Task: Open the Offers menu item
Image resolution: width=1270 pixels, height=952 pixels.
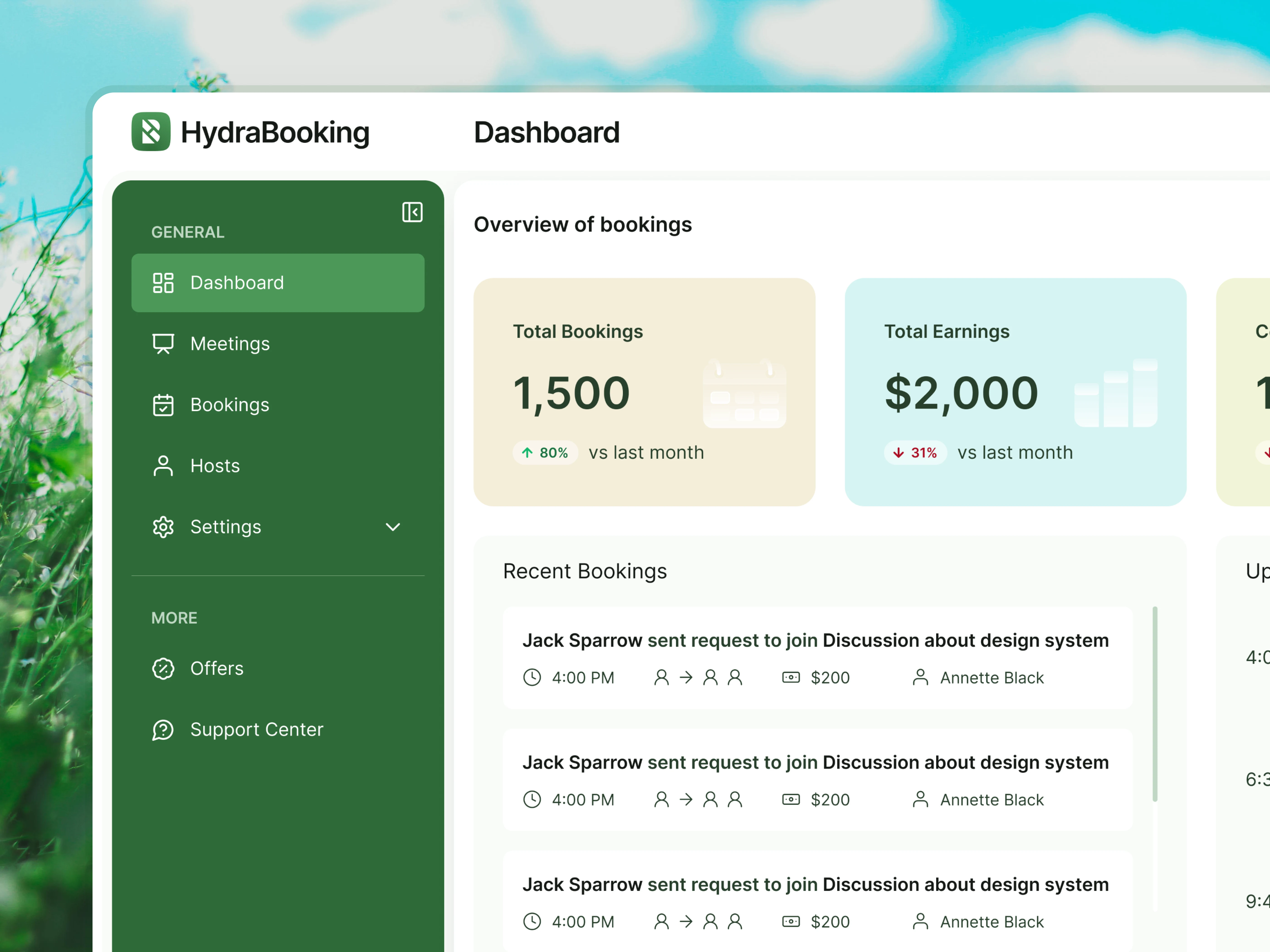Action: [x=278, y=668]
